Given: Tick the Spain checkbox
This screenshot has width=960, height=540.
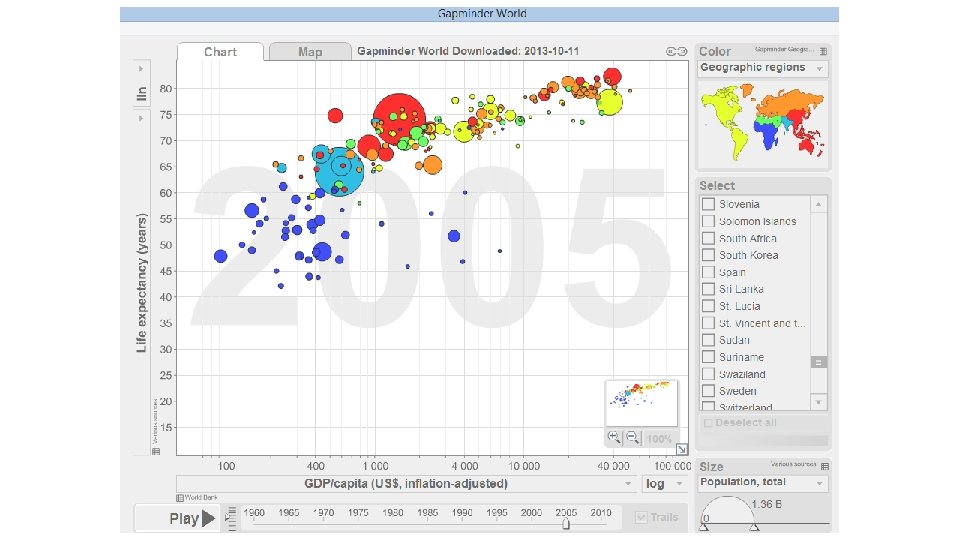Looking at the screenshot, I should tap(708, 272).
